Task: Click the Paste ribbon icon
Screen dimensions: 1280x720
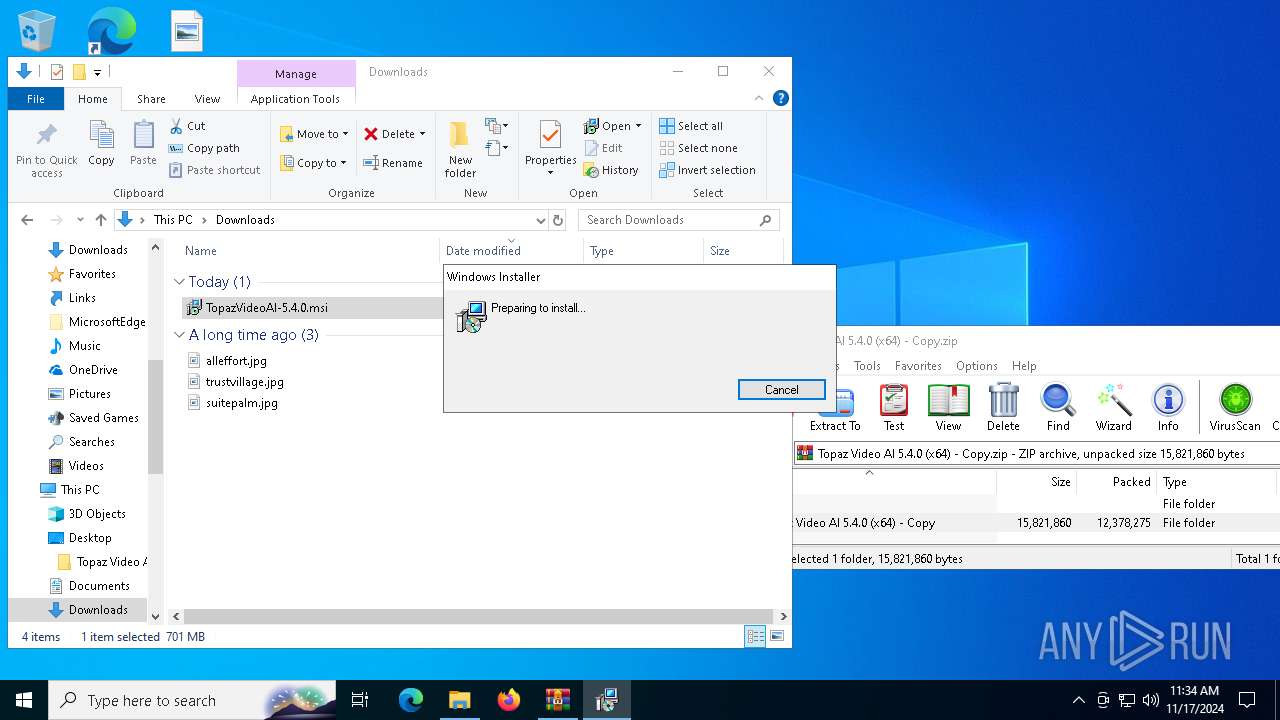Action: tap(143, 143)
